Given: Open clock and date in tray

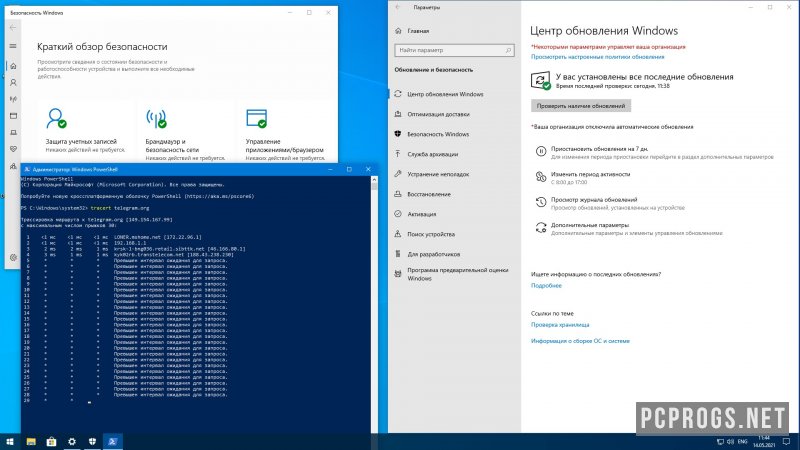Looking at the screenshot, I should click(x=764, y=442).
